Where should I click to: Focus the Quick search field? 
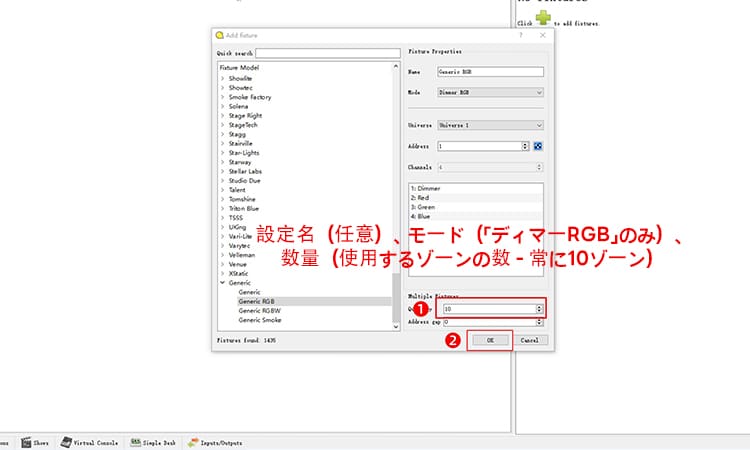(x=328, y=53)
